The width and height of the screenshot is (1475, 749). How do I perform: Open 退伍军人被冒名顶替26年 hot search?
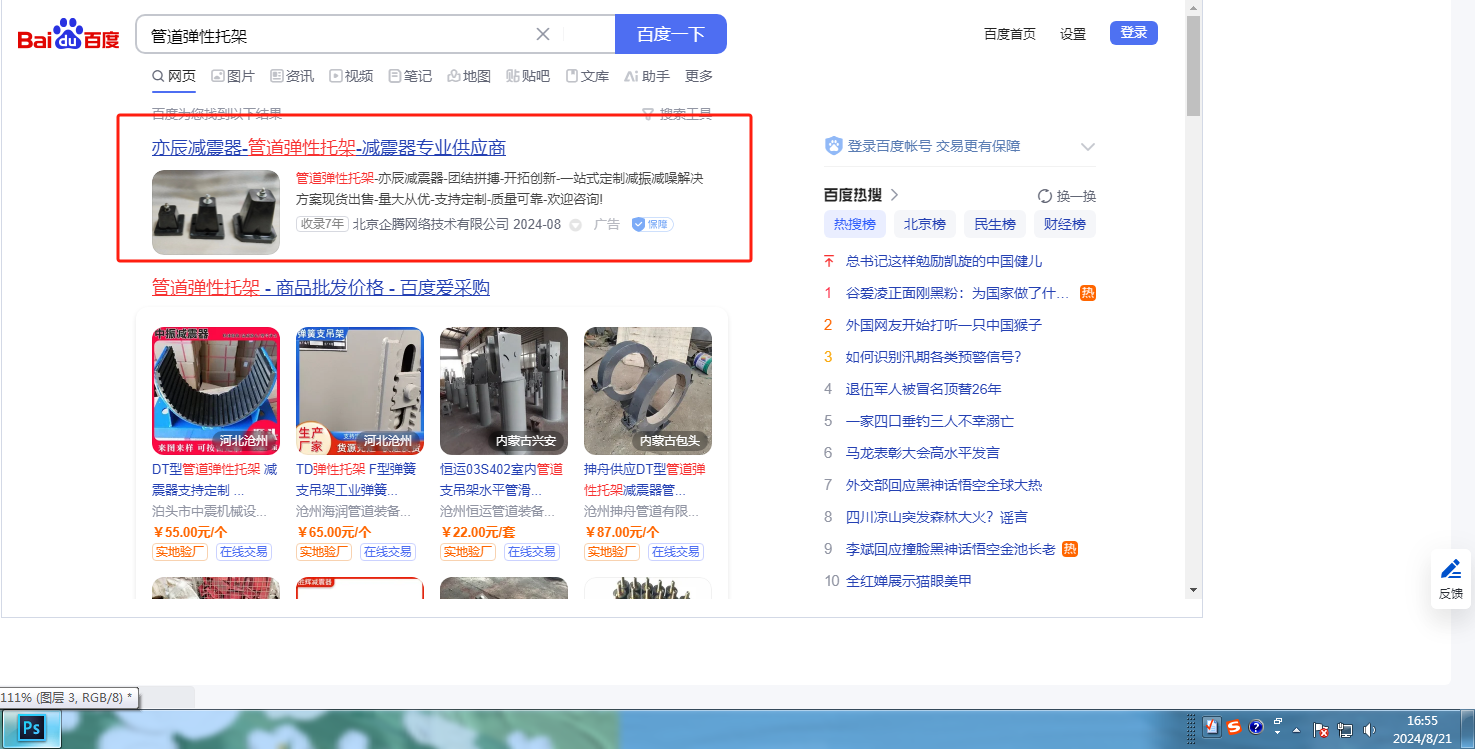tap(924, 389)
